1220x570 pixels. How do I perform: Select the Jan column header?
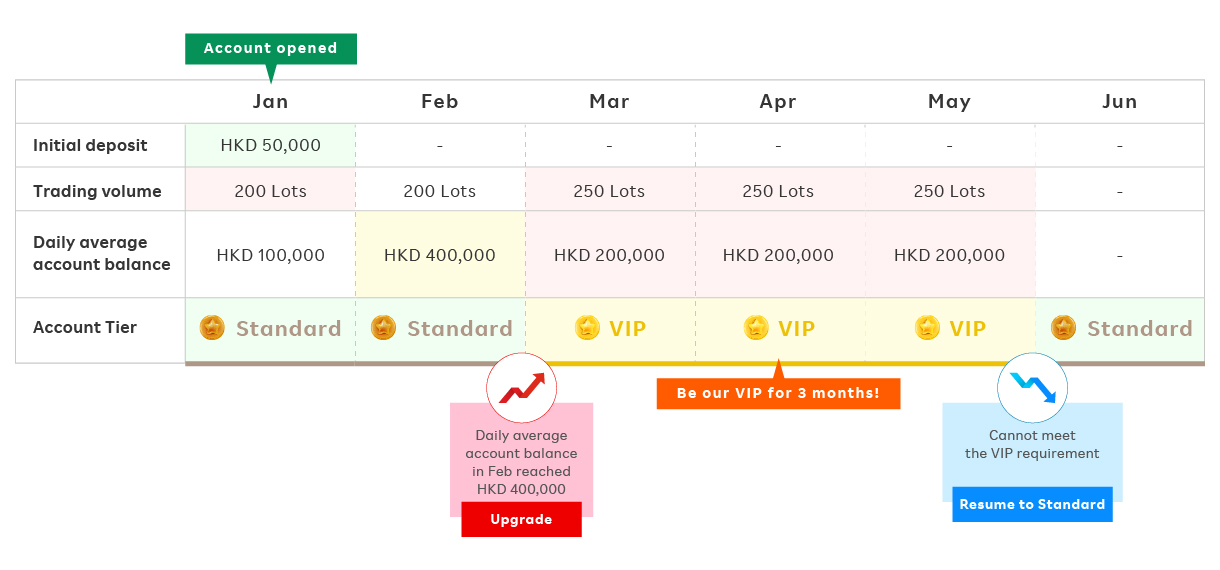(270, 102)
